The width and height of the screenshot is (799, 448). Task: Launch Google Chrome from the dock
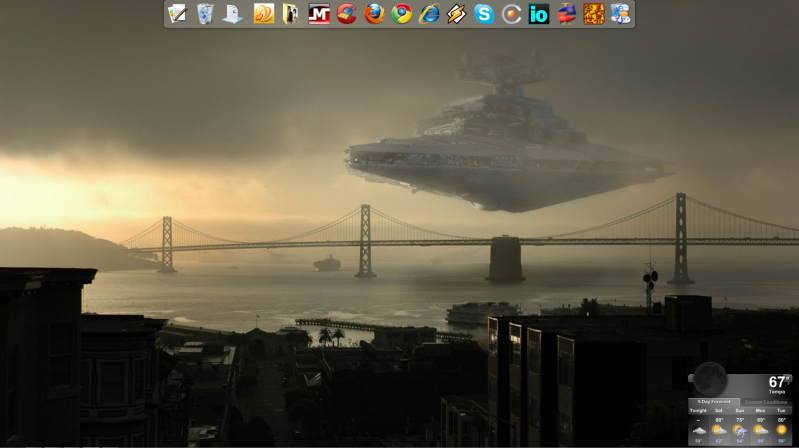(402, 14)
